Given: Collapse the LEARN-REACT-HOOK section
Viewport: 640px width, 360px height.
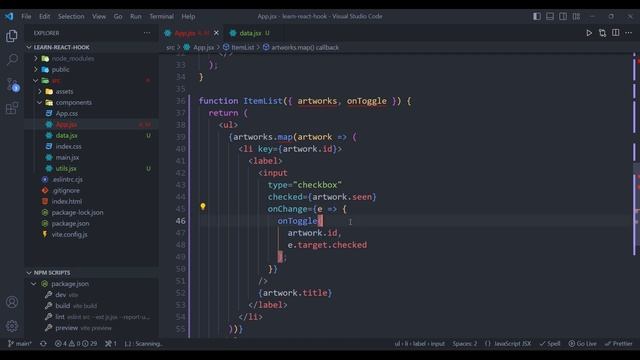Looking at the screenshot, I should [x=91, y=47].
